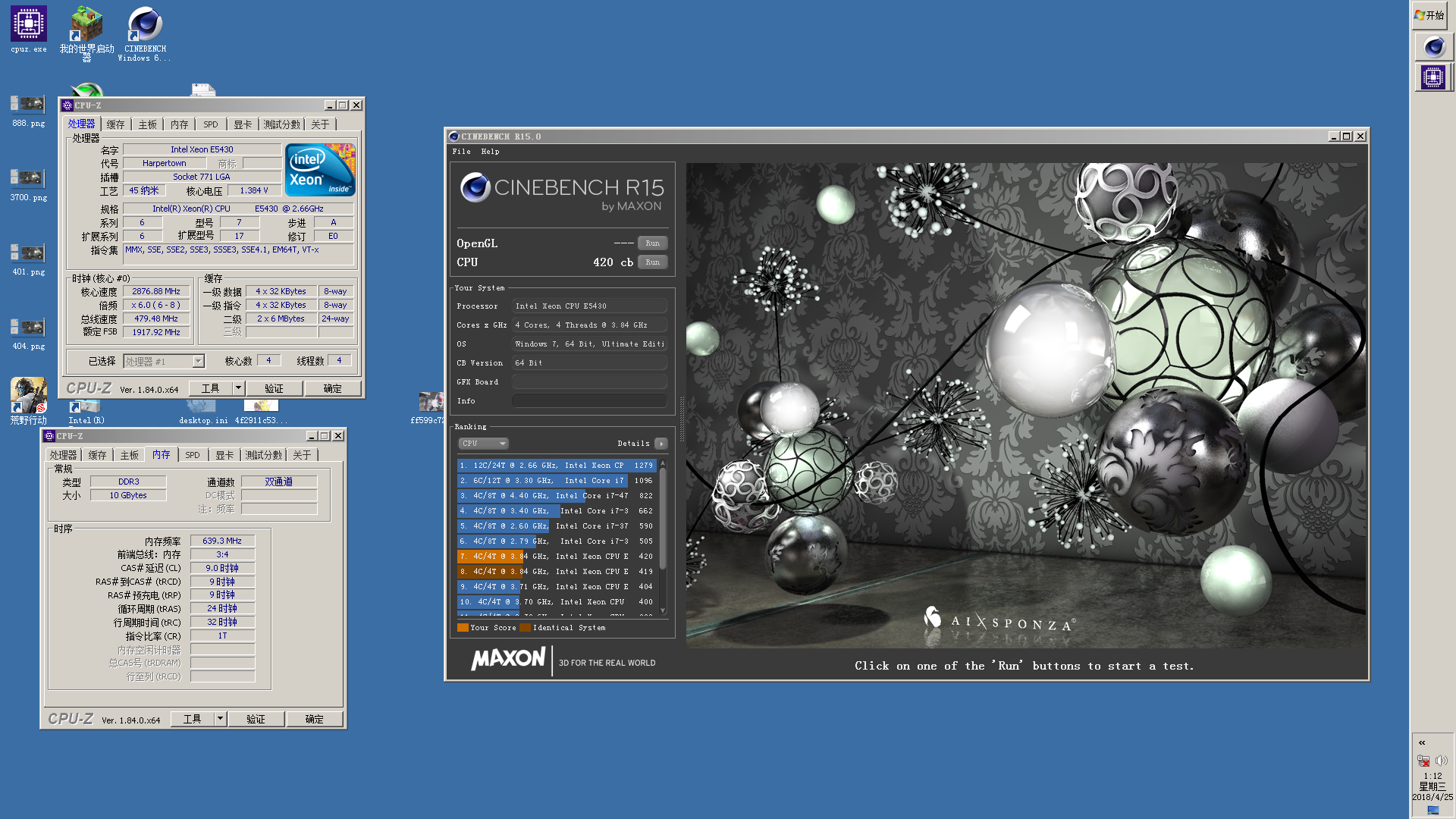Select the ff599c72 image file icon

(x=428, y=408)
